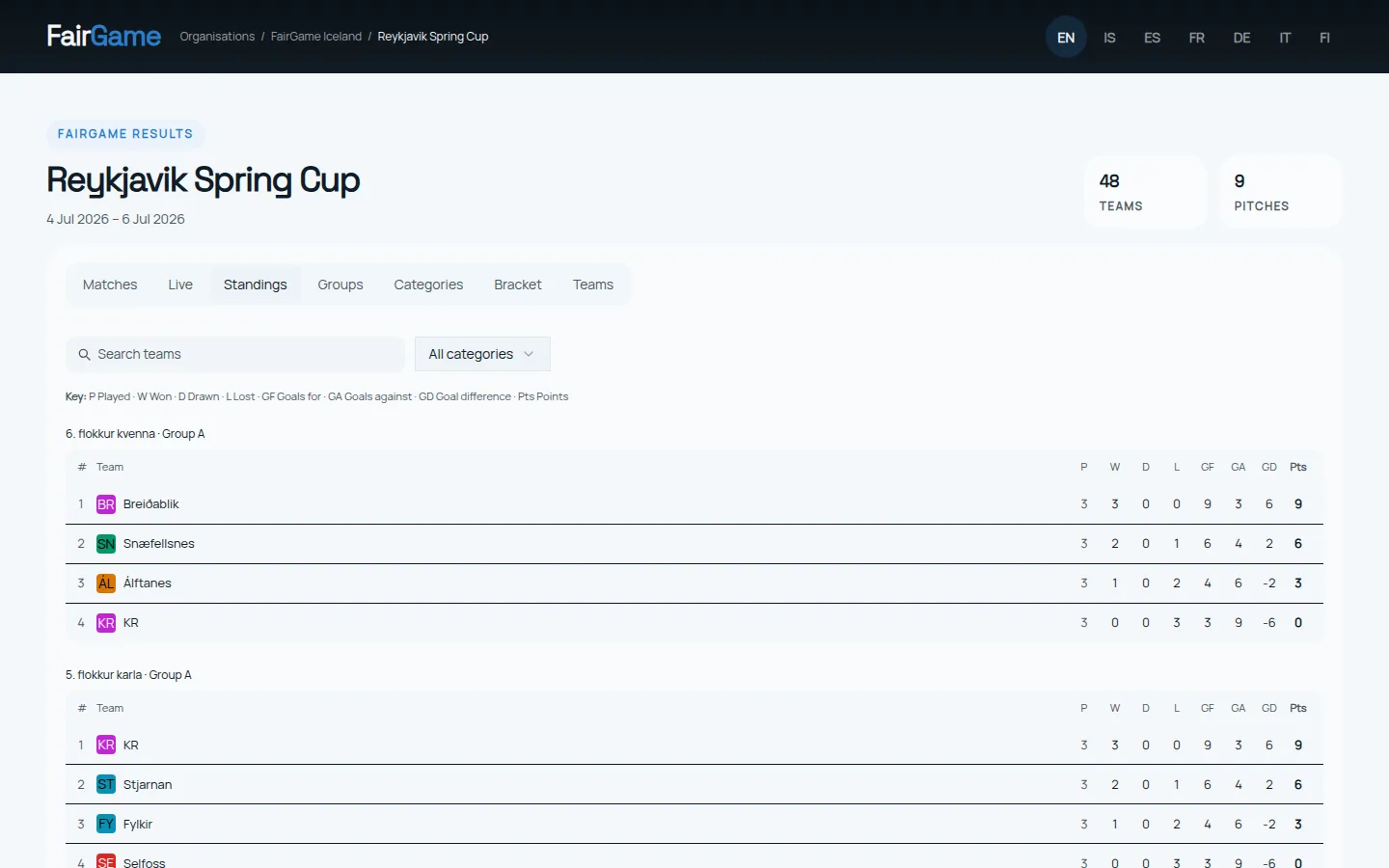Click Fylkir team name
Screen dimensions: 1389x868
(x=138, y=825)
